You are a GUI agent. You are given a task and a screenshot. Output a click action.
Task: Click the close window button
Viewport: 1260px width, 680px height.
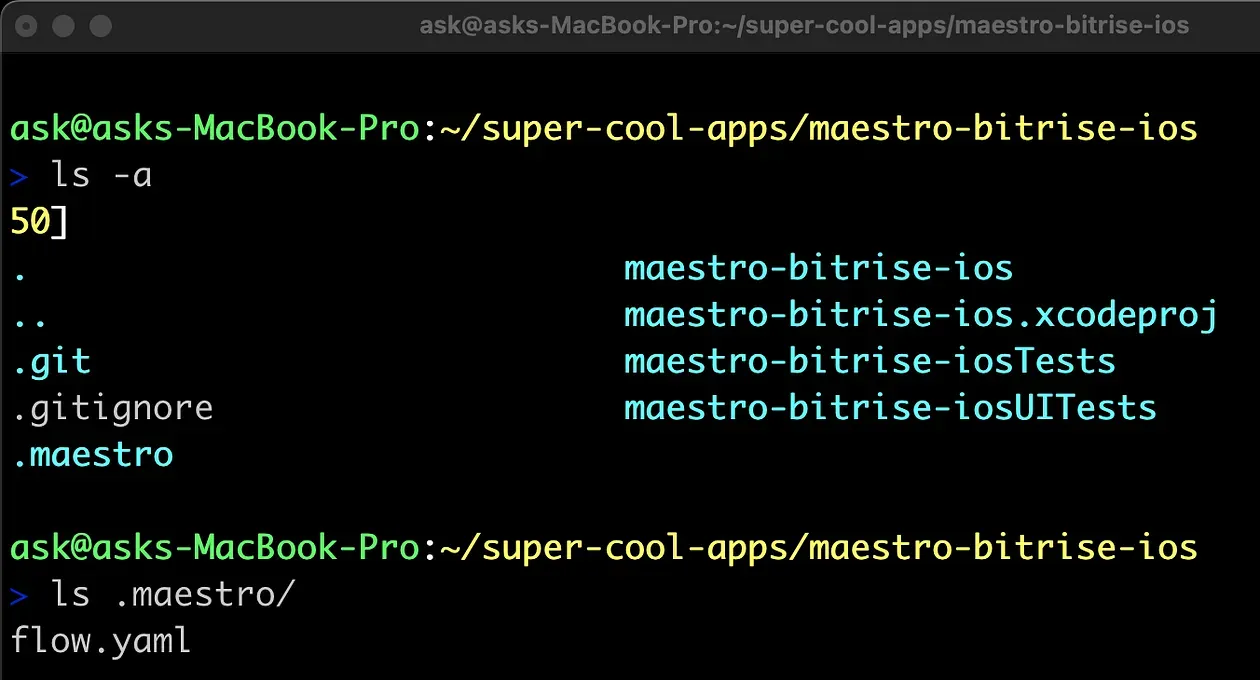pos(26,26)
